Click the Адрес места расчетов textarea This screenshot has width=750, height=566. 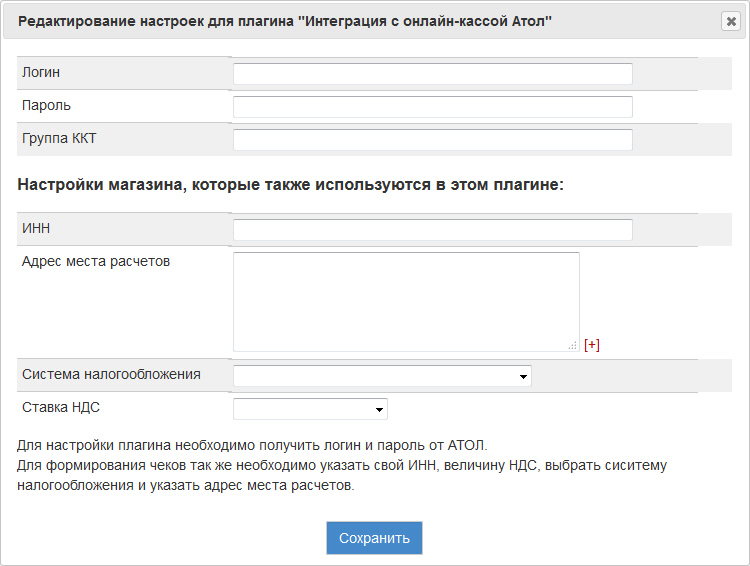click(x=406, y=302)
